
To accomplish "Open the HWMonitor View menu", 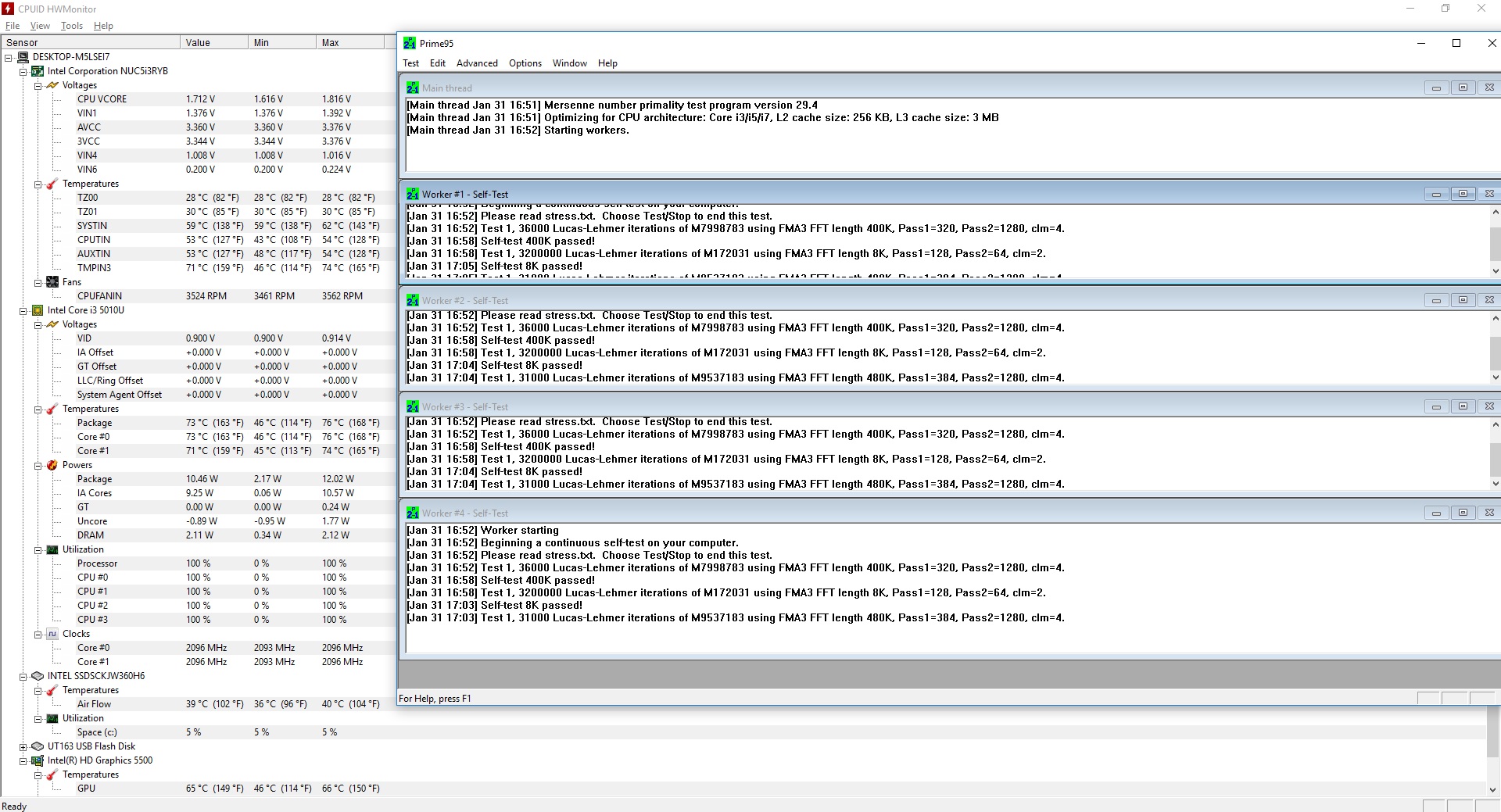I will tap(40, 26).
